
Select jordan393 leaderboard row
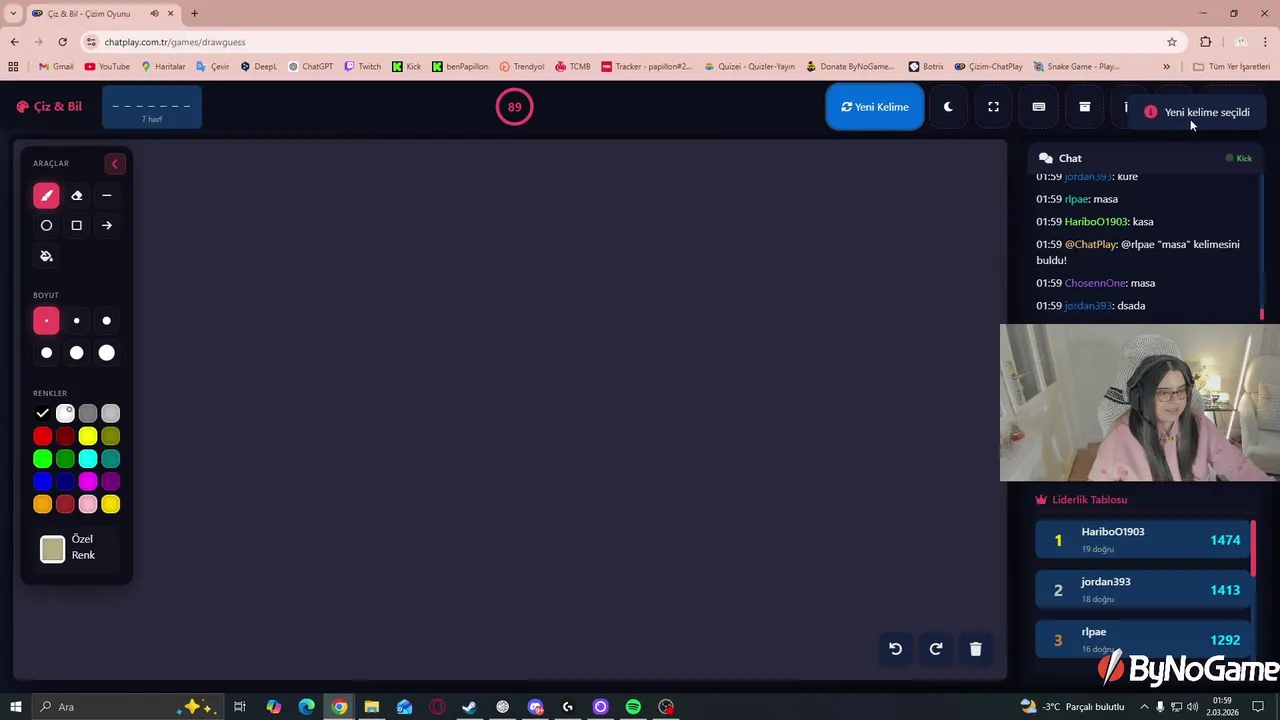pos(1143,590)
